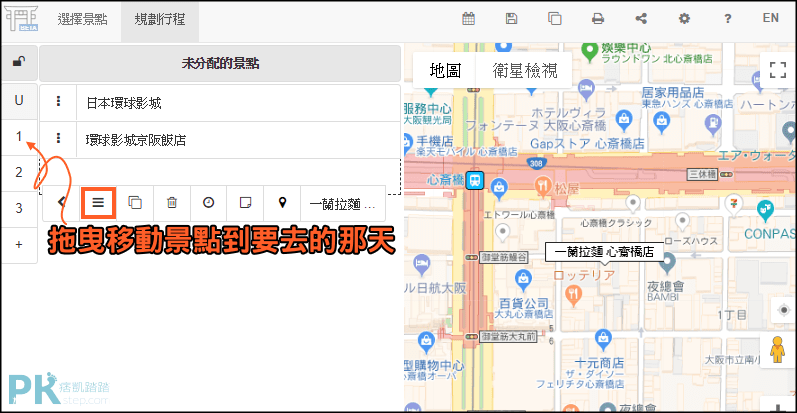
Task: Switch map to 地圖 view
Action: point(445,70)
